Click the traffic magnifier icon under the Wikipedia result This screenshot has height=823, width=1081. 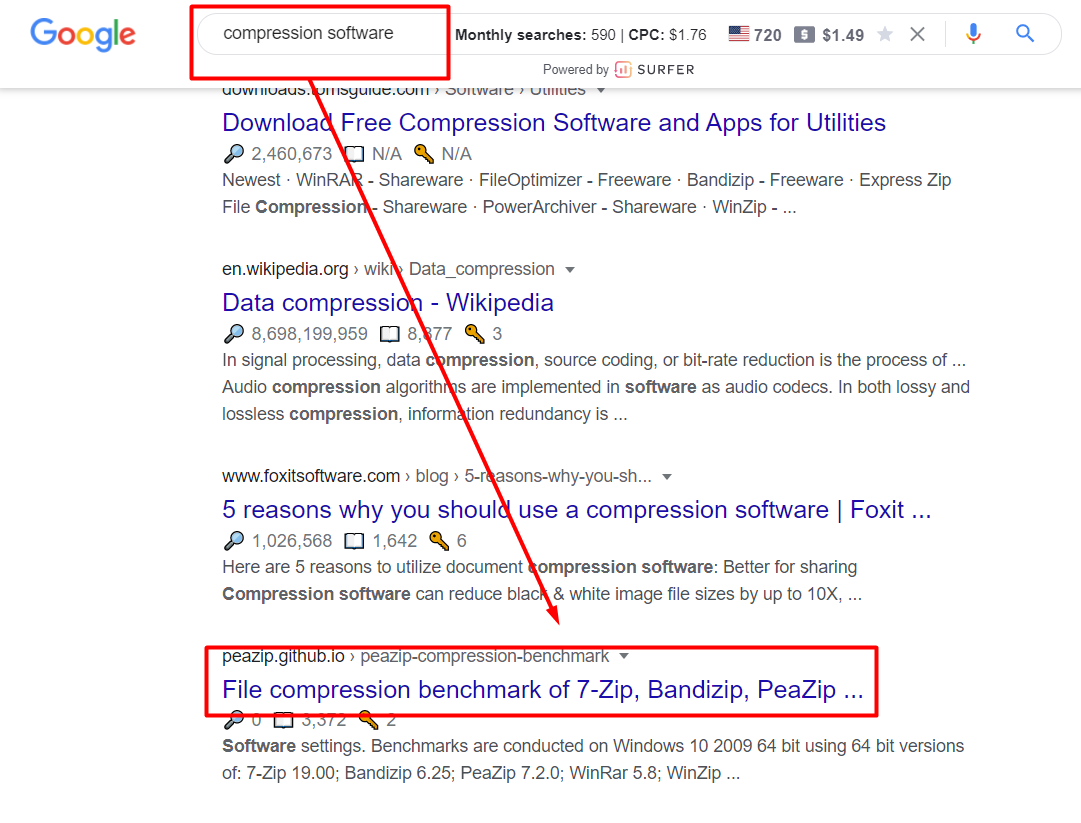234,333
